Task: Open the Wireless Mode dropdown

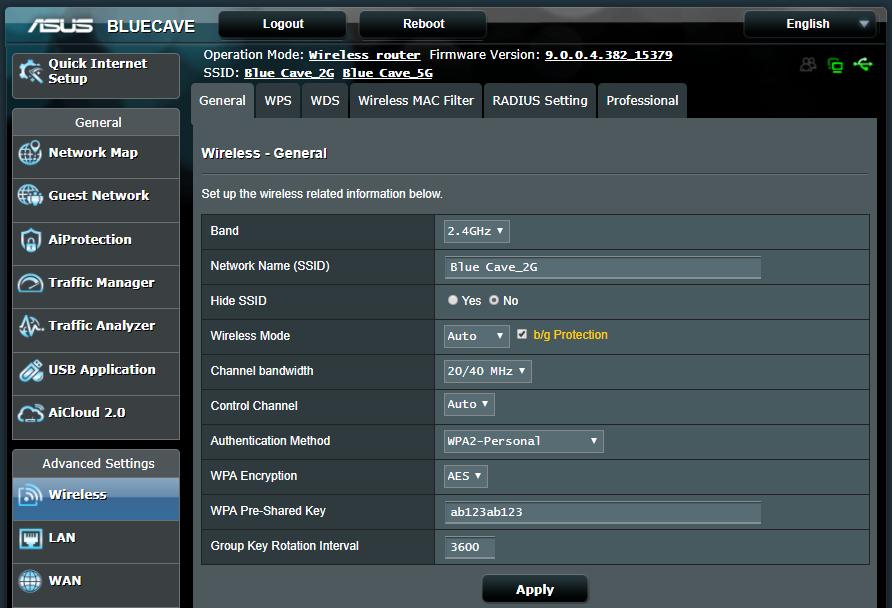Action: (x=476, y=336)
